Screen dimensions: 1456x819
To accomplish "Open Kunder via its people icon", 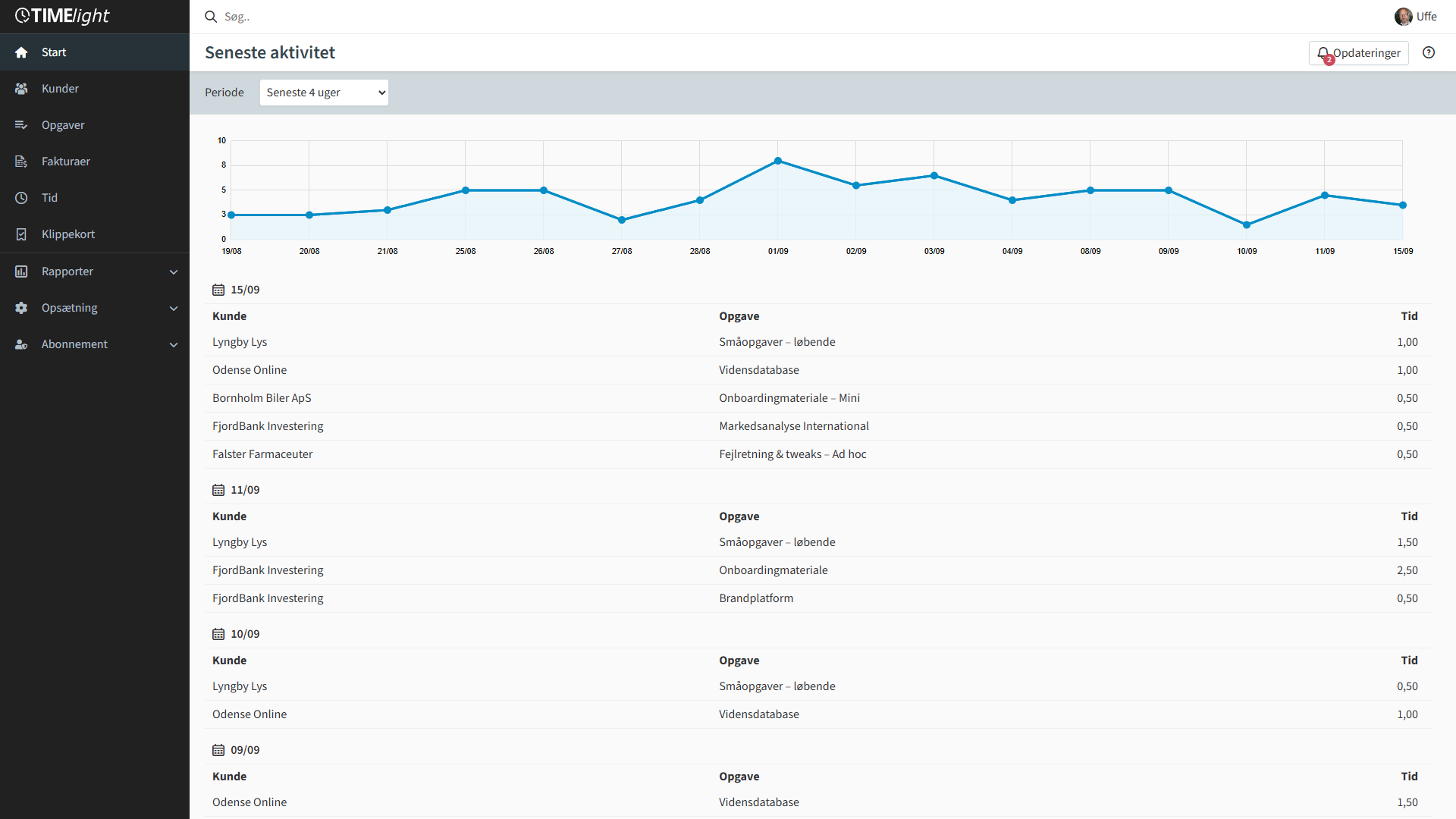I will pyautogui.click(x=21, y=89).
